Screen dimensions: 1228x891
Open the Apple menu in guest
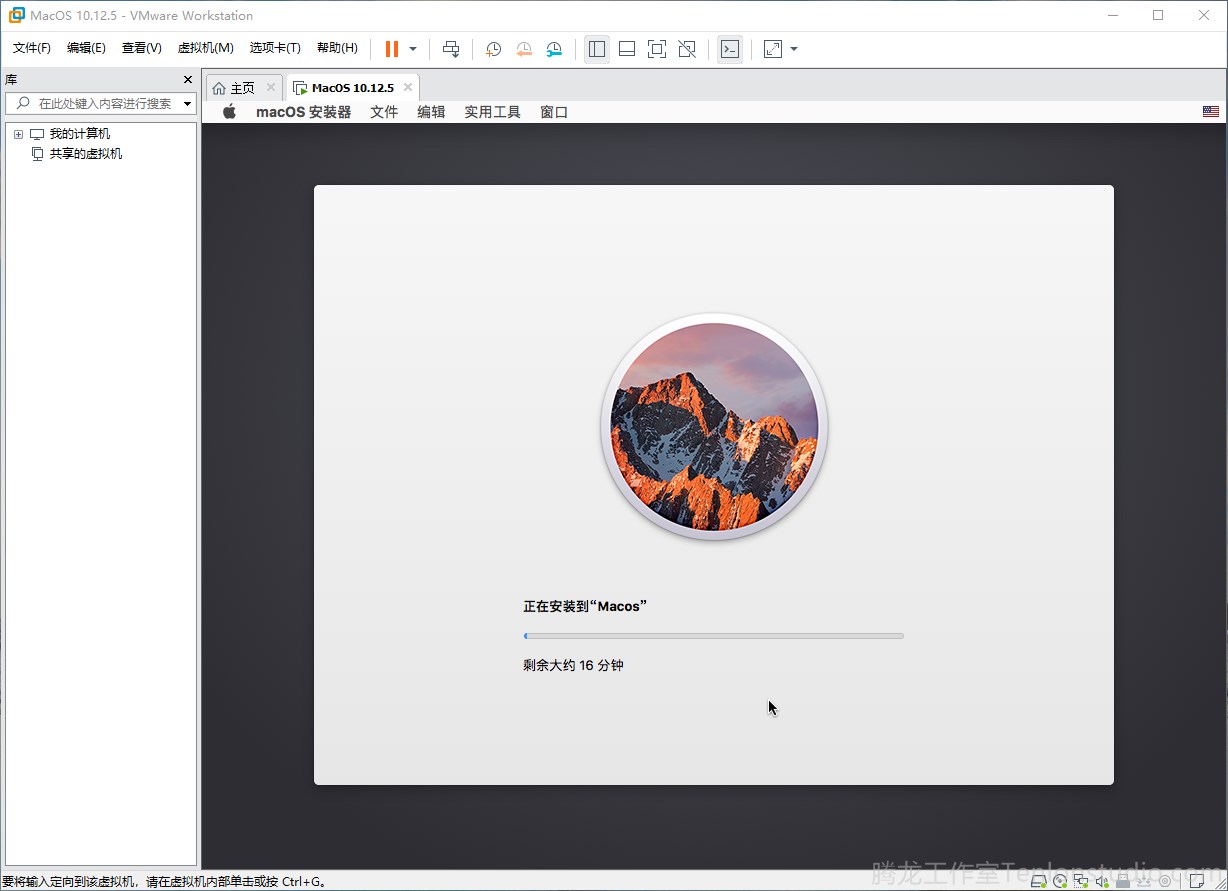229,112
